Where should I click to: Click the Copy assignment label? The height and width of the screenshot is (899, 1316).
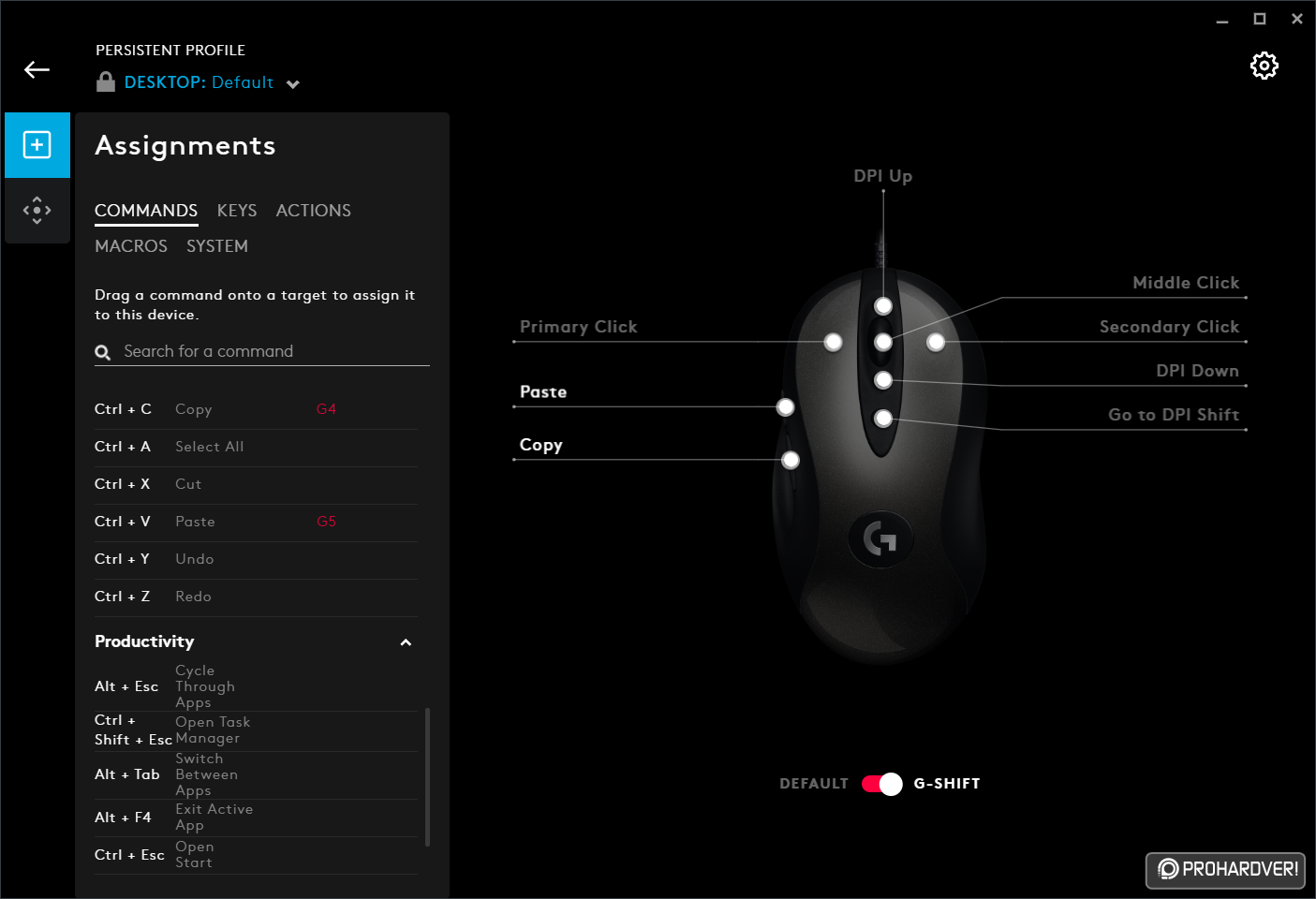coord(541,446)
